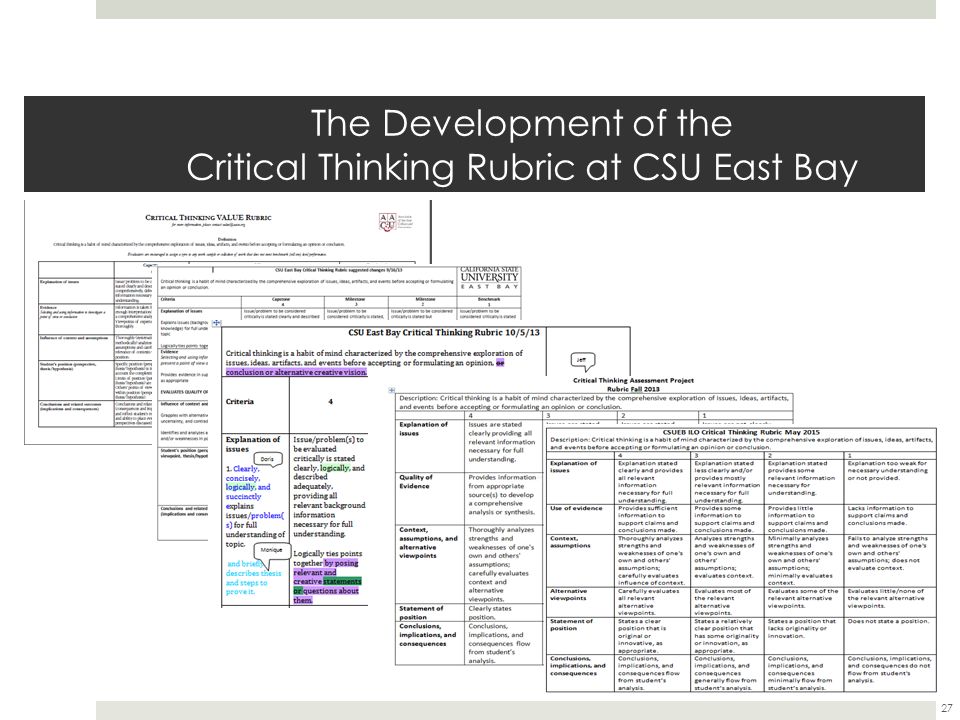Image resolution: width=960 pixels, height=720 pixels.
Task: Click the slide title "The Development of the"
Action: (521, 123)
